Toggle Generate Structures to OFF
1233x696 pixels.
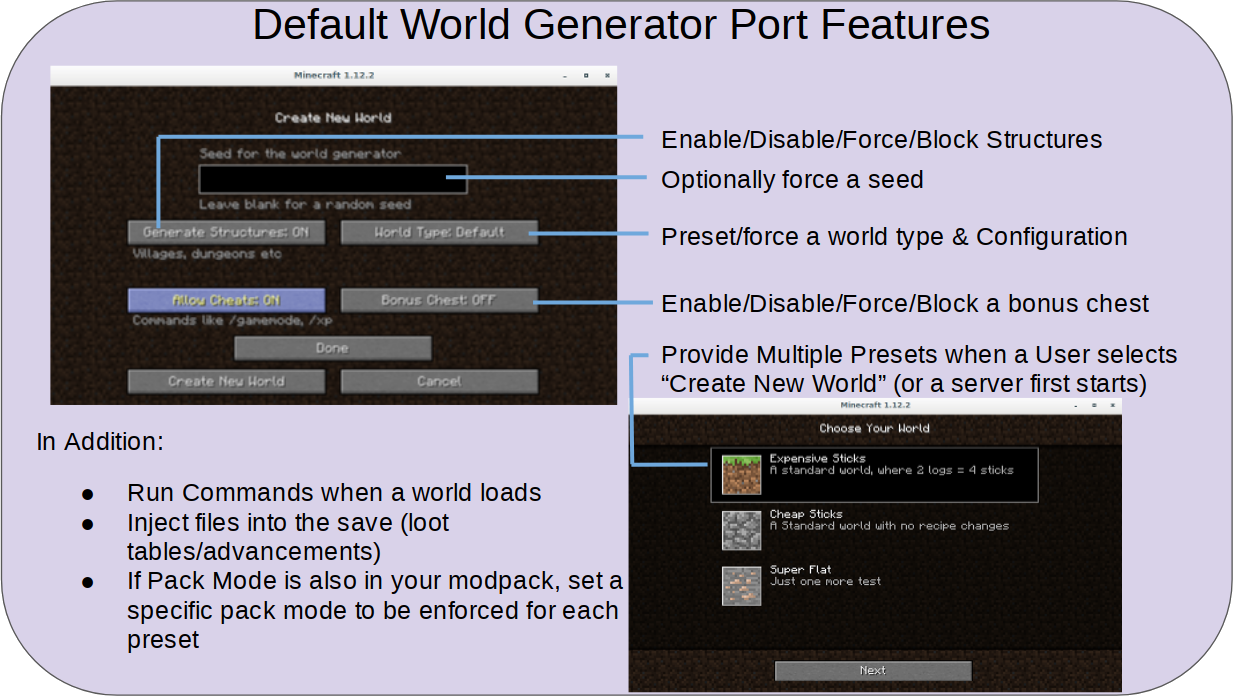point(225,231)
